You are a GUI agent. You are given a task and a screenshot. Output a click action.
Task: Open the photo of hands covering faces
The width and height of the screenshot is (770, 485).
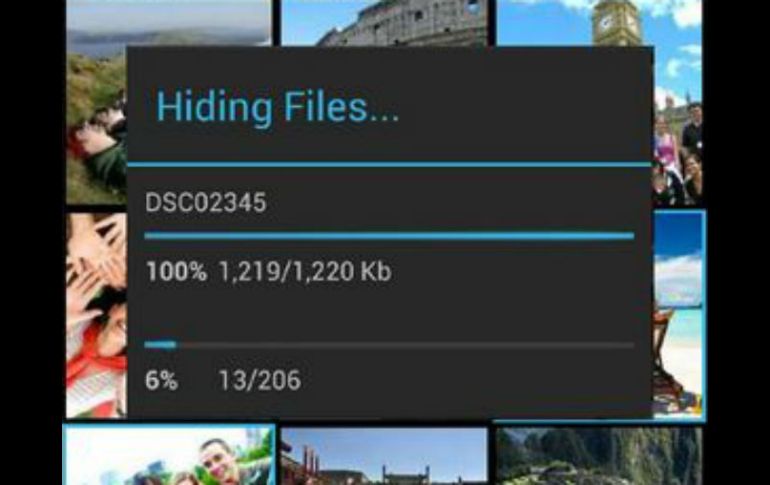[x=96, y=315]
